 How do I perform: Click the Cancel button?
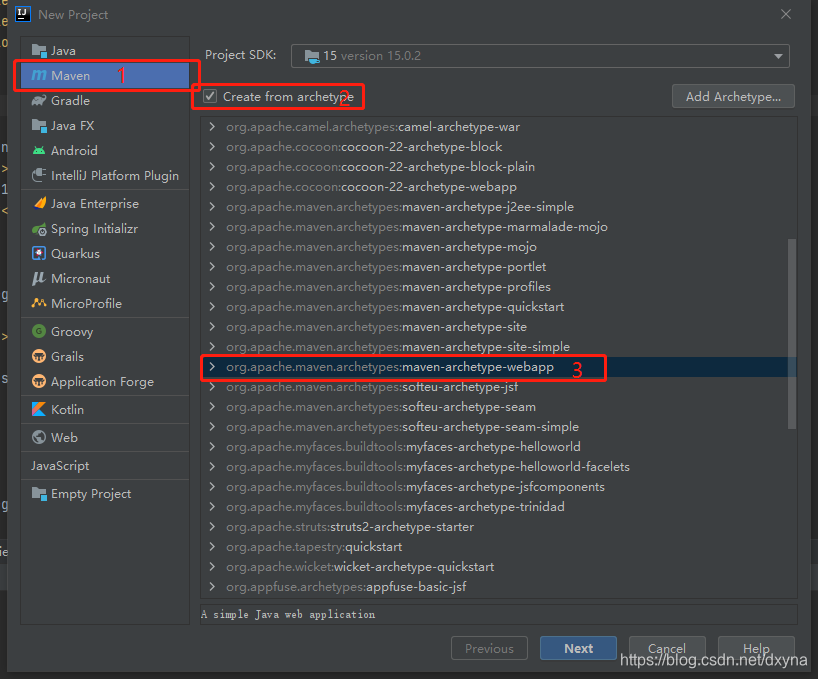667,648
